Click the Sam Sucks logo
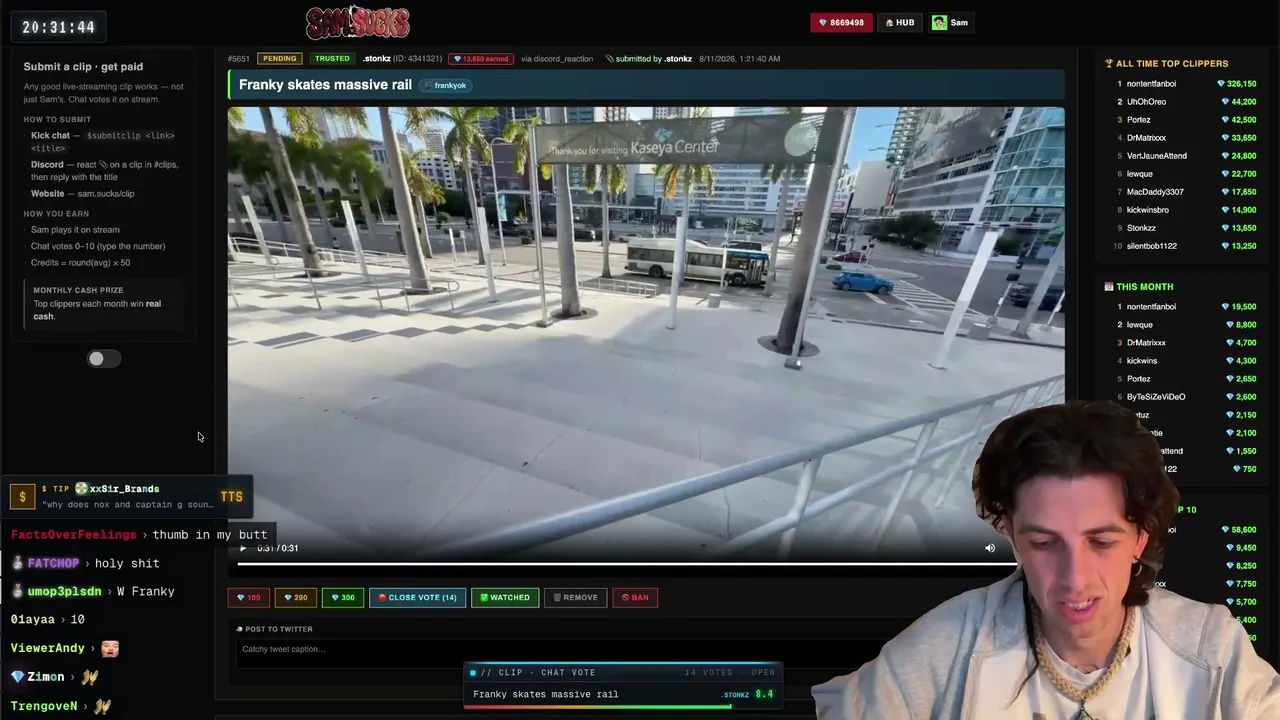Viewport: 1280px width, 720px height. click(x=357, y=22)
